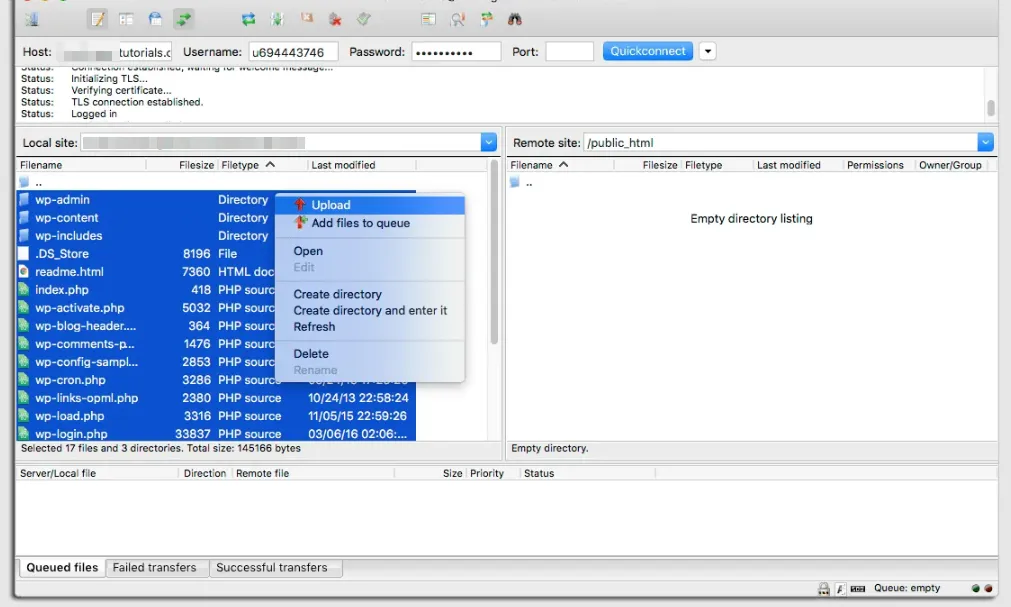
Task: Click the Host input field
Action: [x=113, y=52]
